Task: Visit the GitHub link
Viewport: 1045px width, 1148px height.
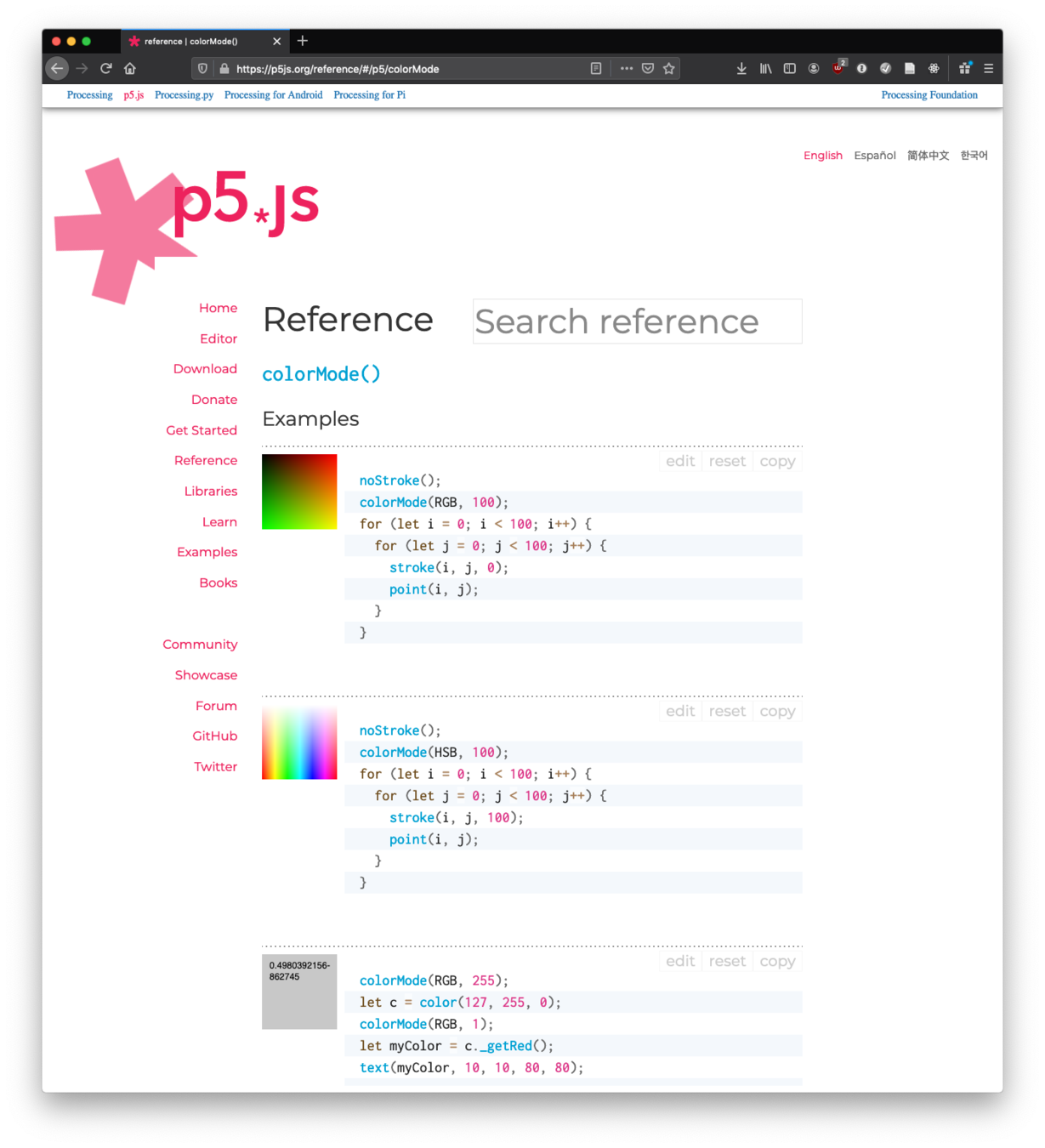Action: (215, 736)
